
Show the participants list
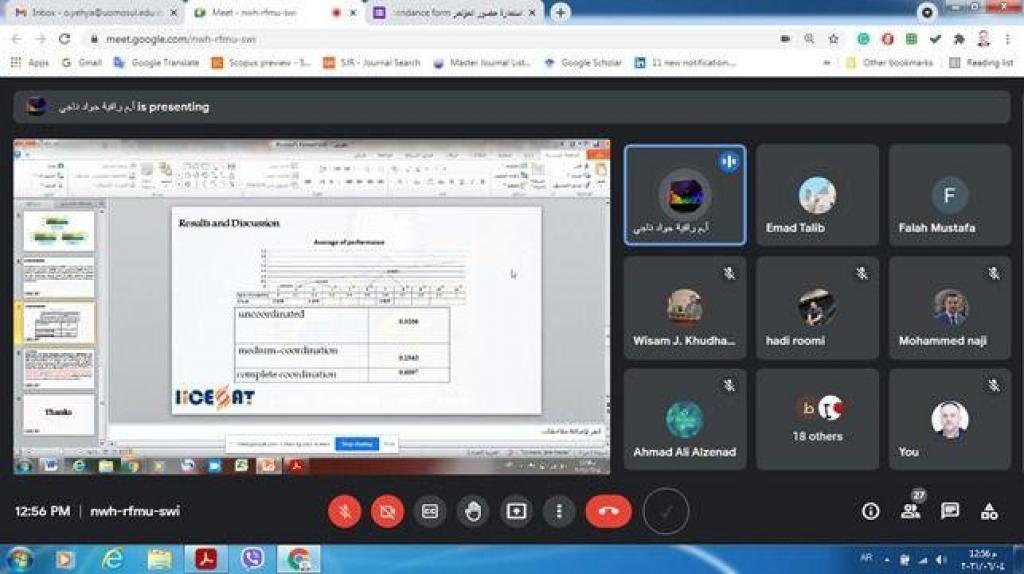coord(910,511)
